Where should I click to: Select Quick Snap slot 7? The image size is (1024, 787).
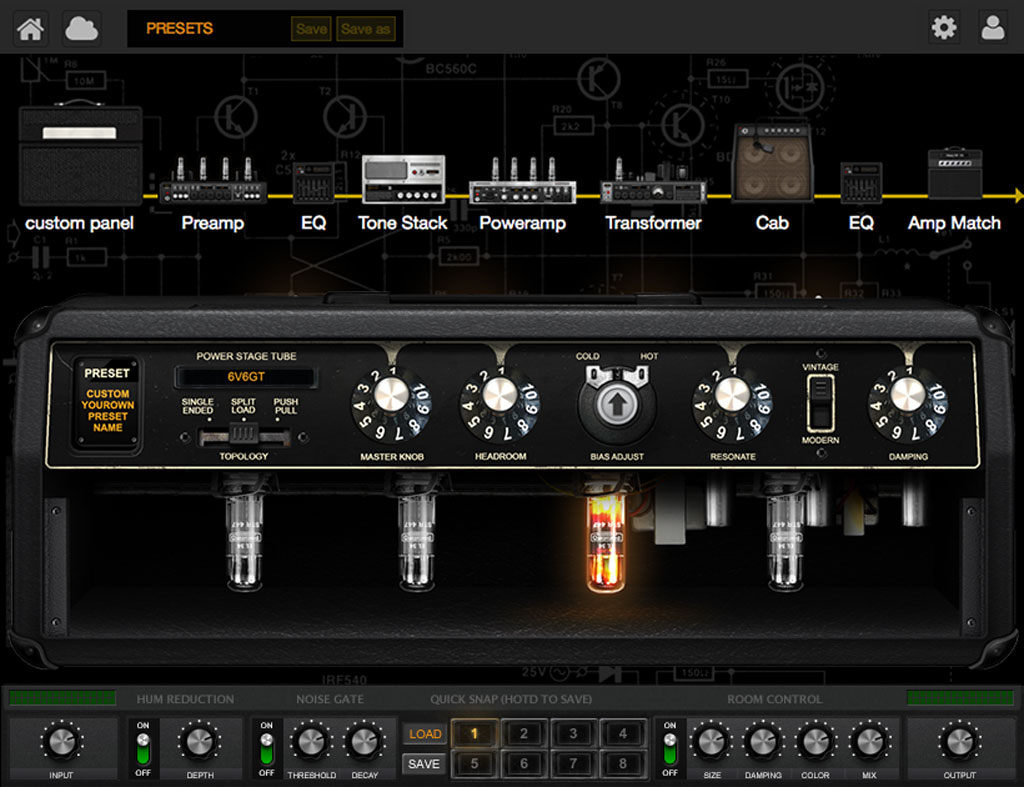pos(573,763)
